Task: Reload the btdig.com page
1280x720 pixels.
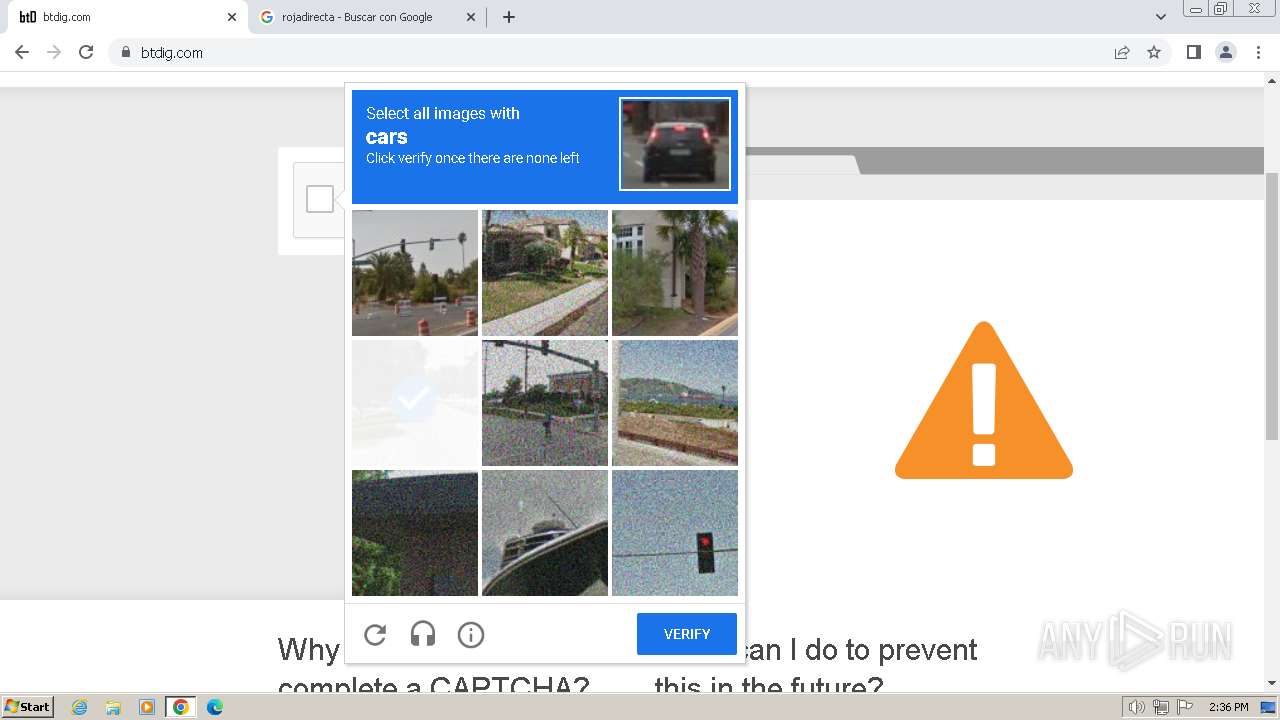Action: 86,52
